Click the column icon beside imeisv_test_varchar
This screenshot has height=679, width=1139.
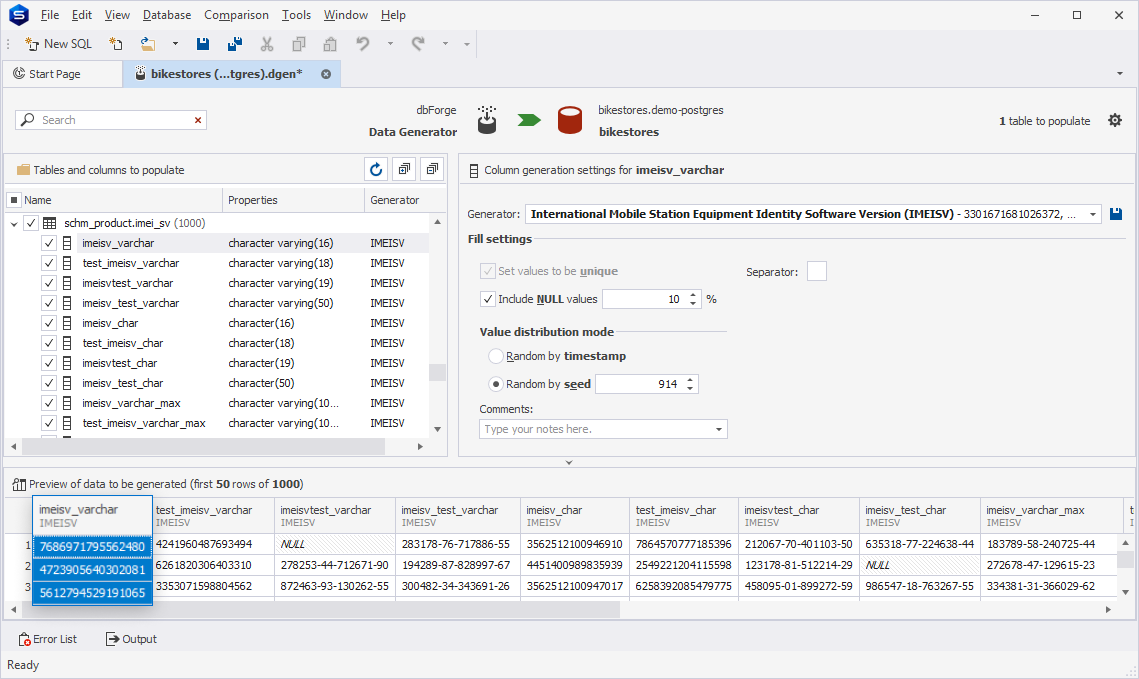coord(67,303)
